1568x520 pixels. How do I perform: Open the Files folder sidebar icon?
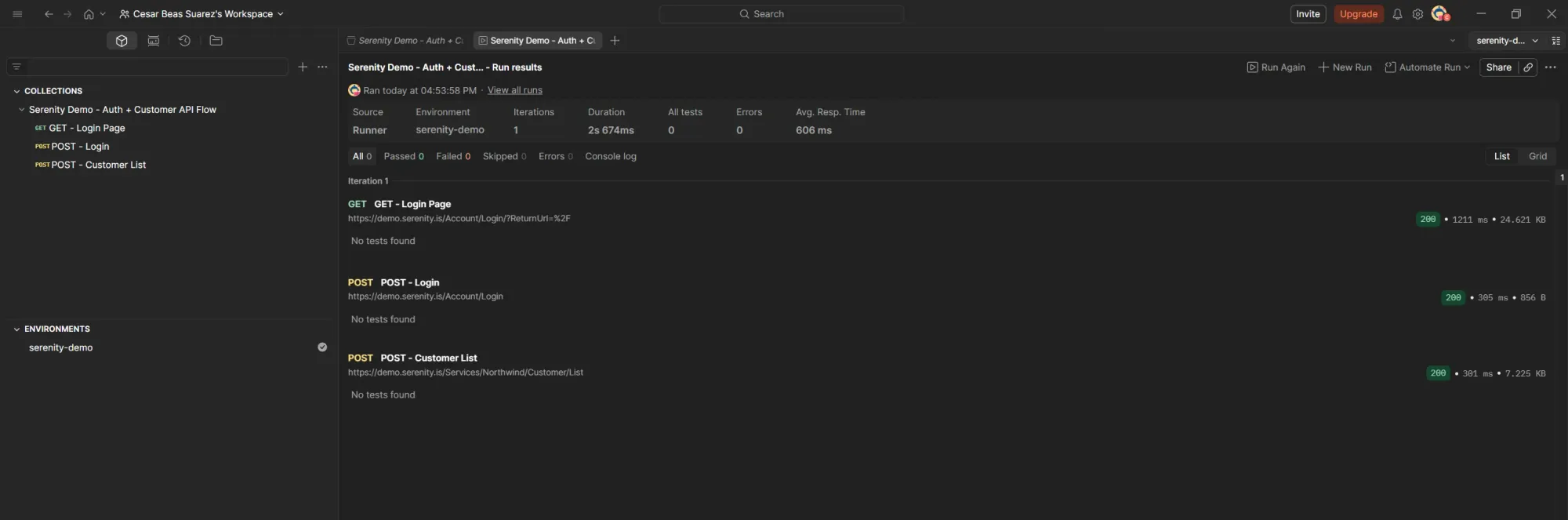point(216,41)
